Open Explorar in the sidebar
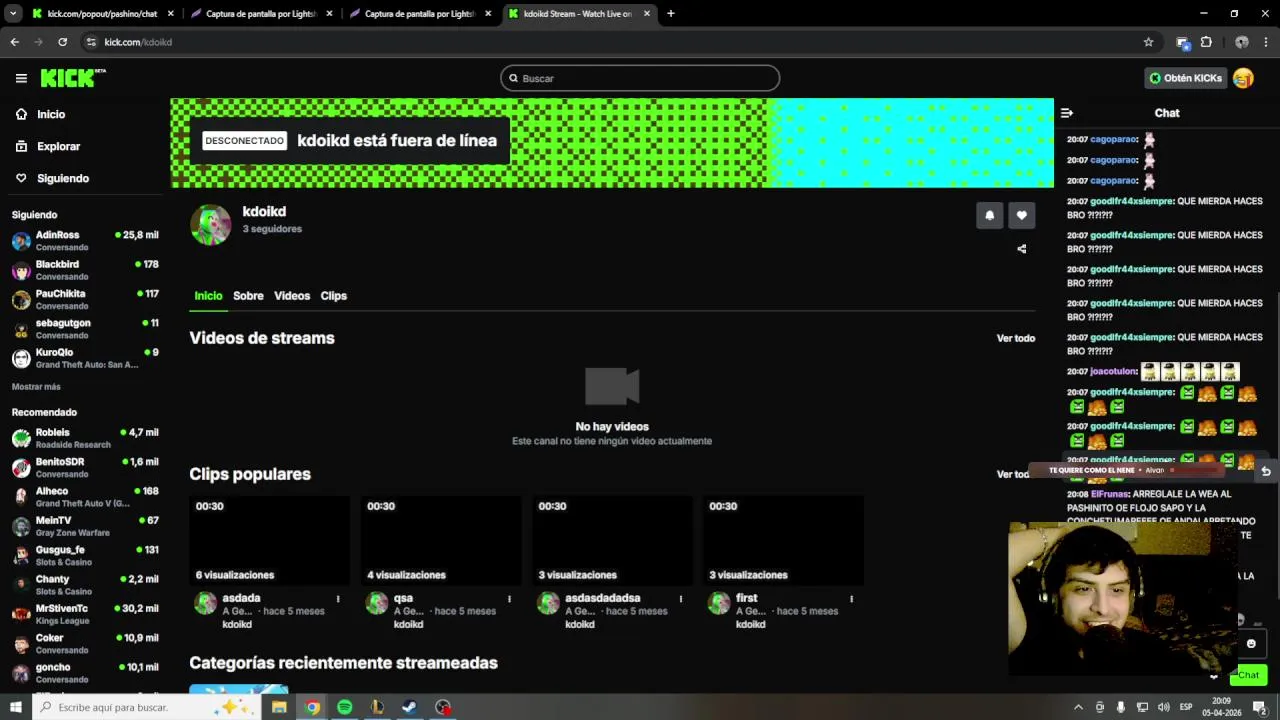1280x720 pixels. pos(58,146)
